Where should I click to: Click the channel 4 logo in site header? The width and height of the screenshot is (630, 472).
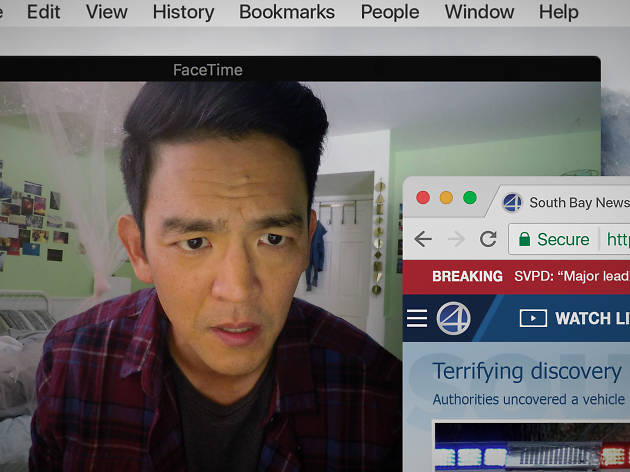point(454,318)
